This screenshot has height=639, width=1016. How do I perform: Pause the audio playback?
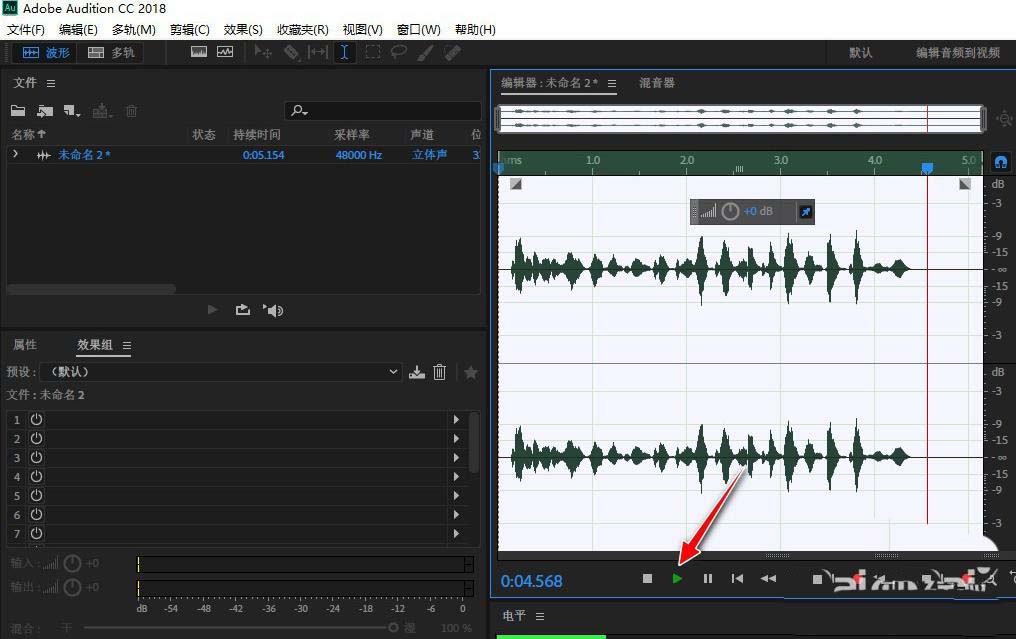(x=708, y=579)
